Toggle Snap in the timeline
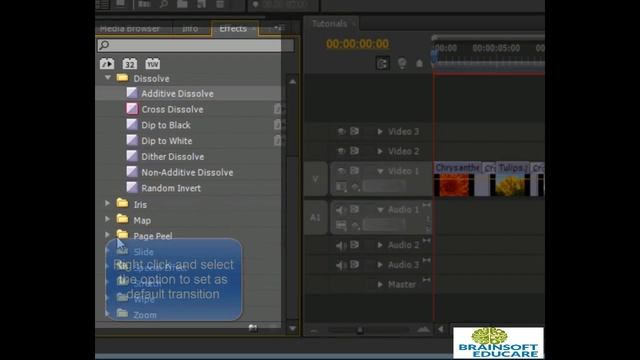Screen dimensions: 640x360 pyautogui.click(x=382, y=64)
